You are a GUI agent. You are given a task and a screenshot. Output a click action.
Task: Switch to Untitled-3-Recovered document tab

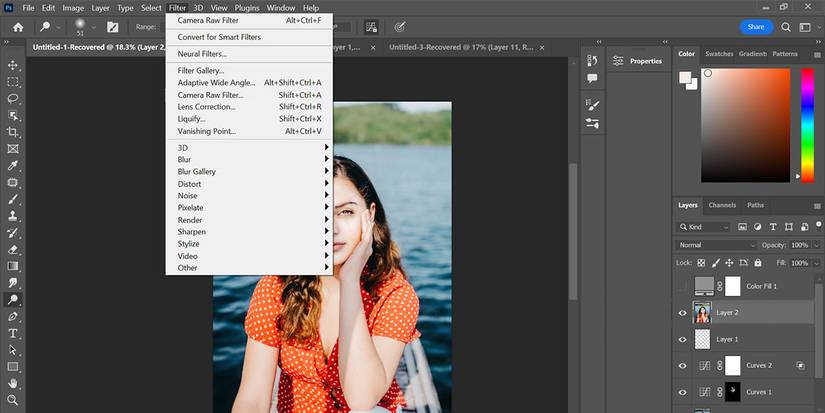click(461, 47)
